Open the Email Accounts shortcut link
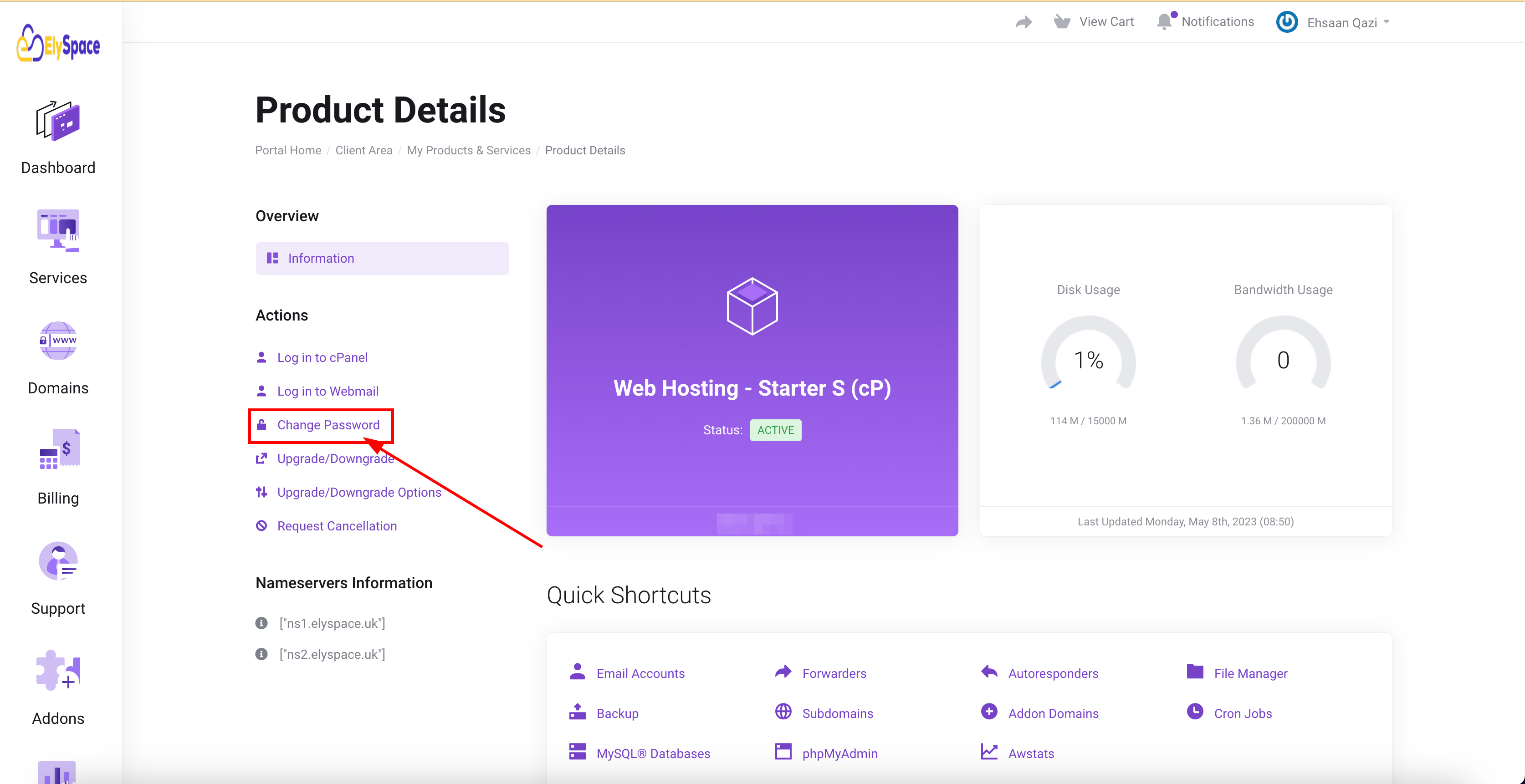 point(640,673)
